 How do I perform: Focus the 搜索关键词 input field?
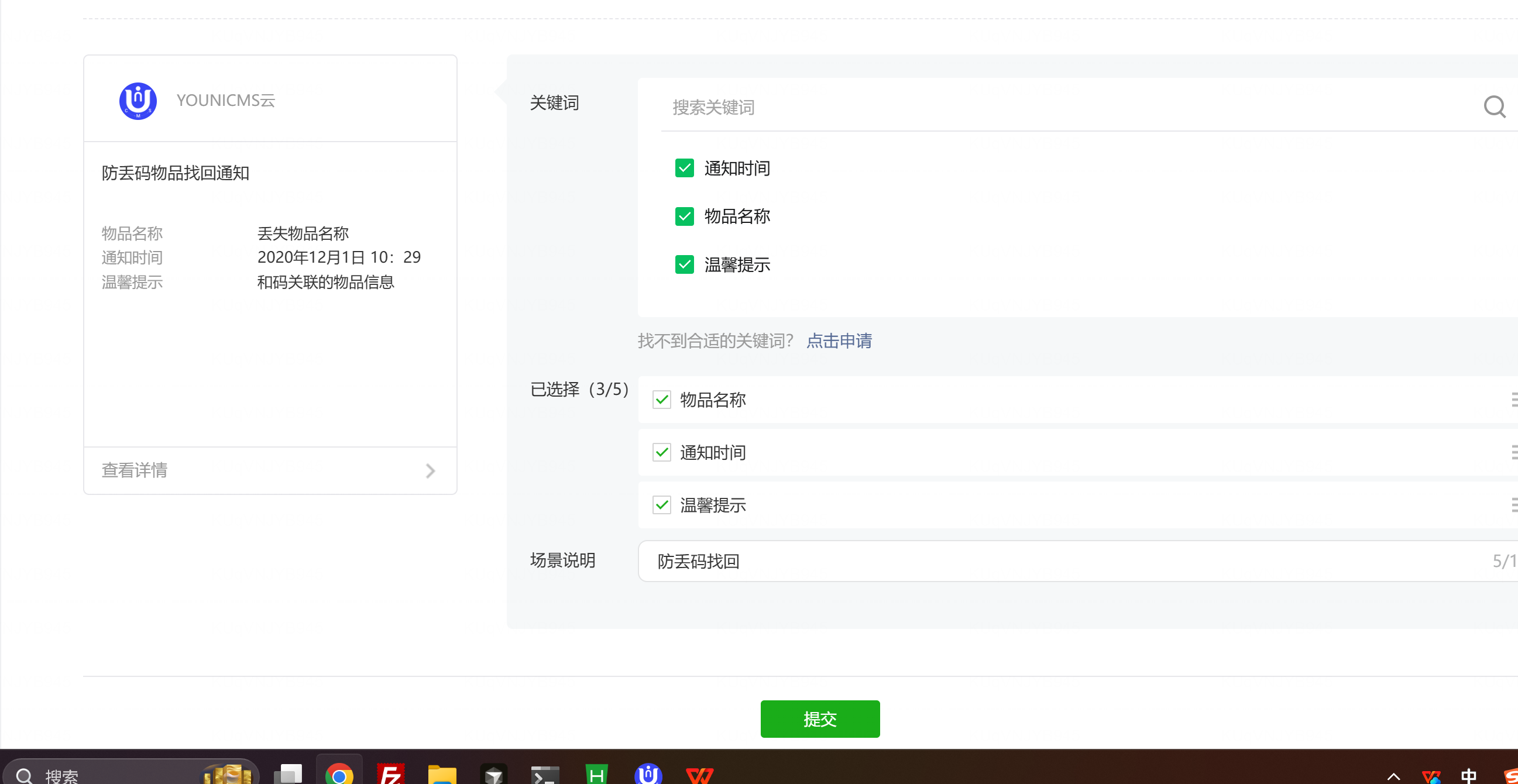[x=1061, y=107]
